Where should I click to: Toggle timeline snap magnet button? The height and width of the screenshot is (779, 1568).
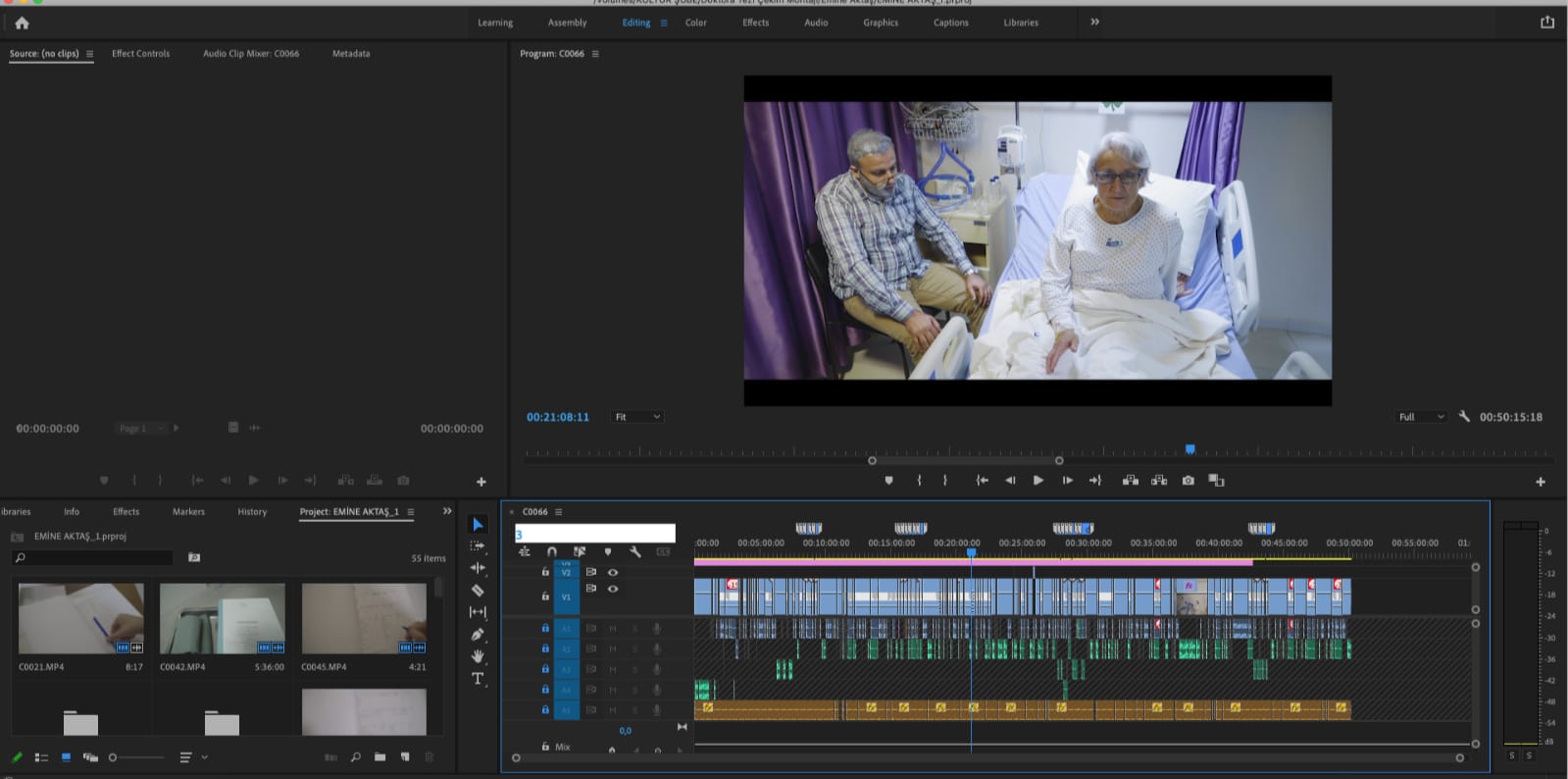(552, 552)
